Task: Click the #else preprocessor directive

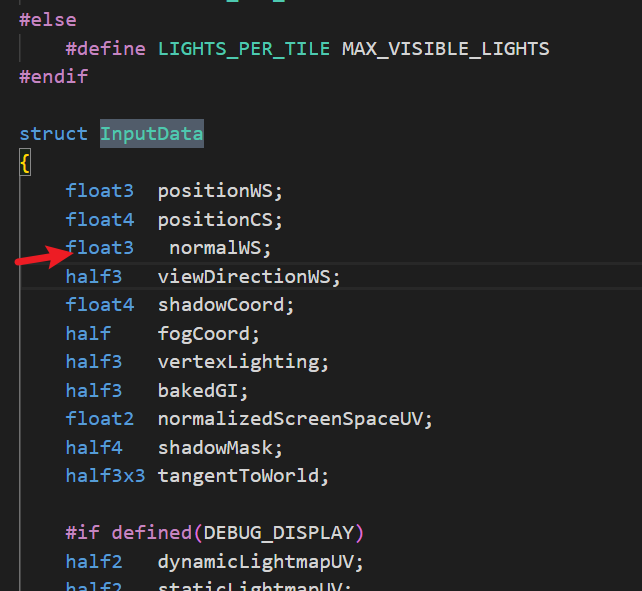Action: pyautogui.click(x=47, y=19)
